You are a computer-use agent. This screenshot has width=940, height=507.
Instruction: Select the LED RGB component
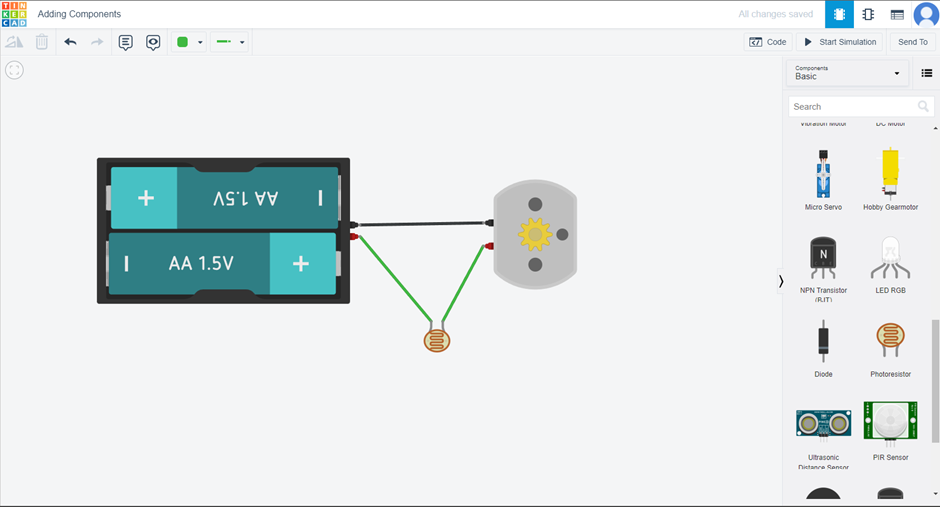click(890, 264)
